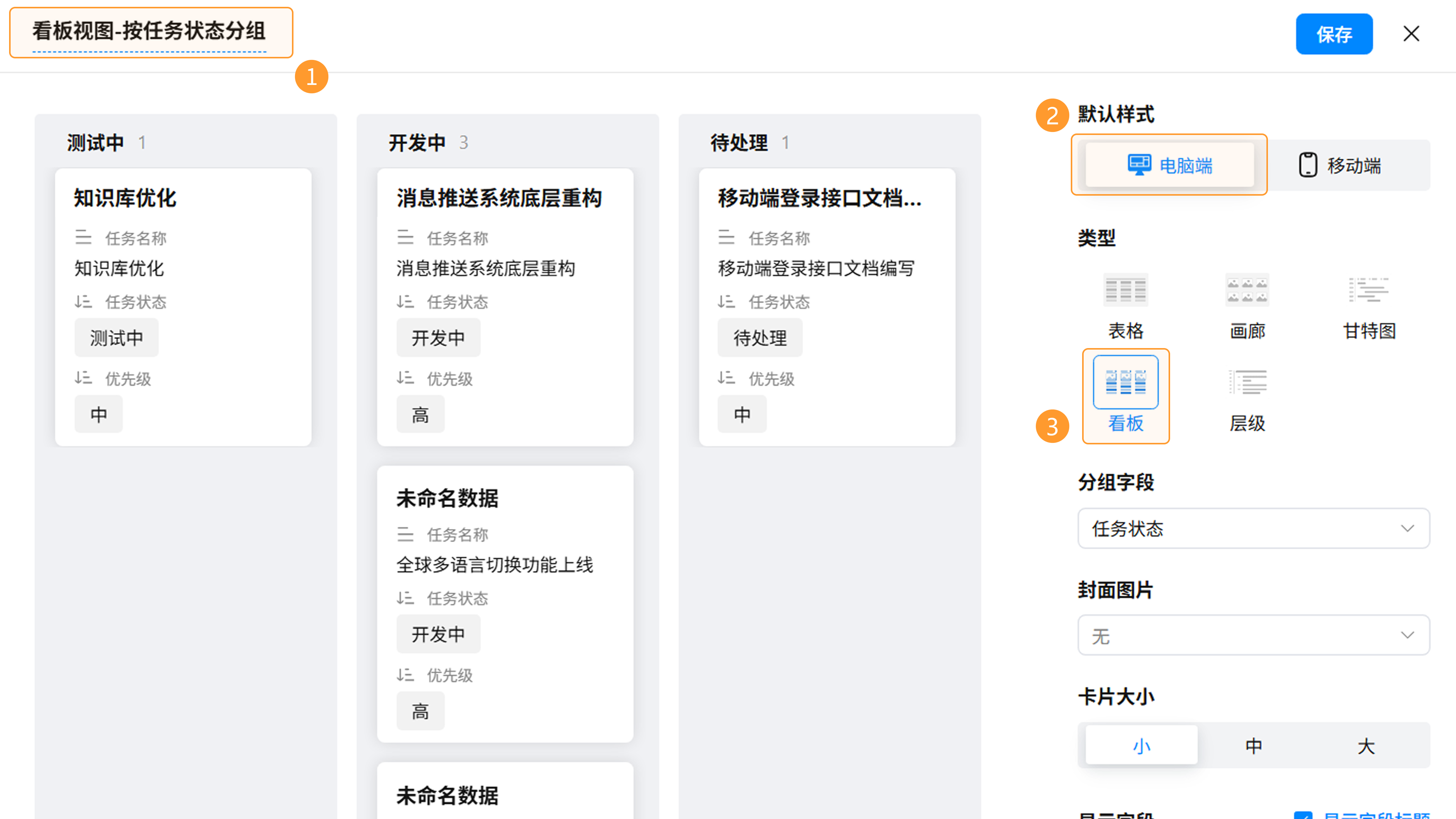The image size is (1456, 819).
Task: Click the 封面图片 dropdown chevron arrow
Action: tap(1407, 635)
